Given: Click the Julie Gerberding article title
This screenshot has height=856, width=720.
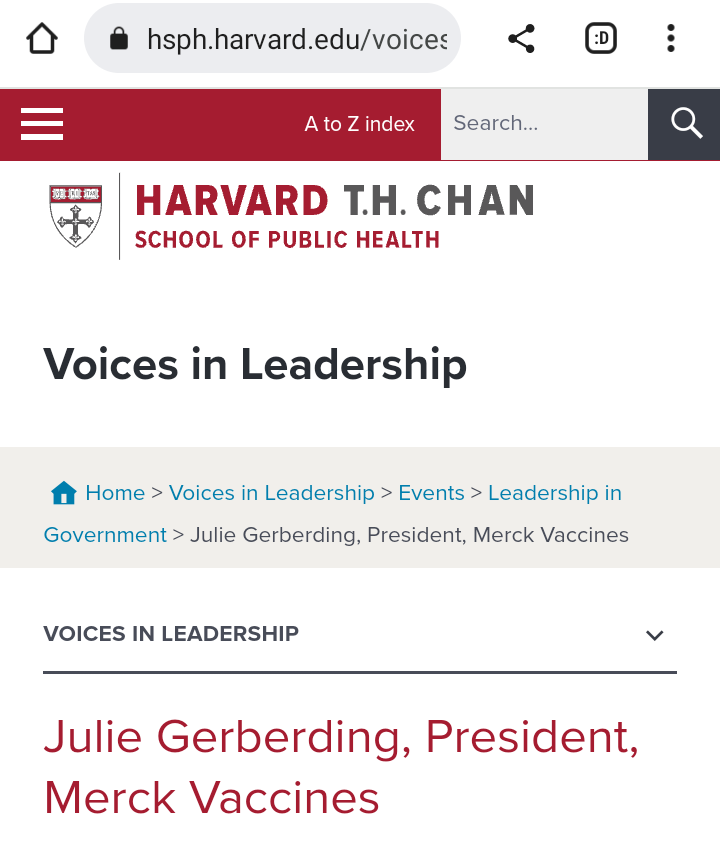Looking at the screenshot, I should pyautogui.click(x=341, y=767).
